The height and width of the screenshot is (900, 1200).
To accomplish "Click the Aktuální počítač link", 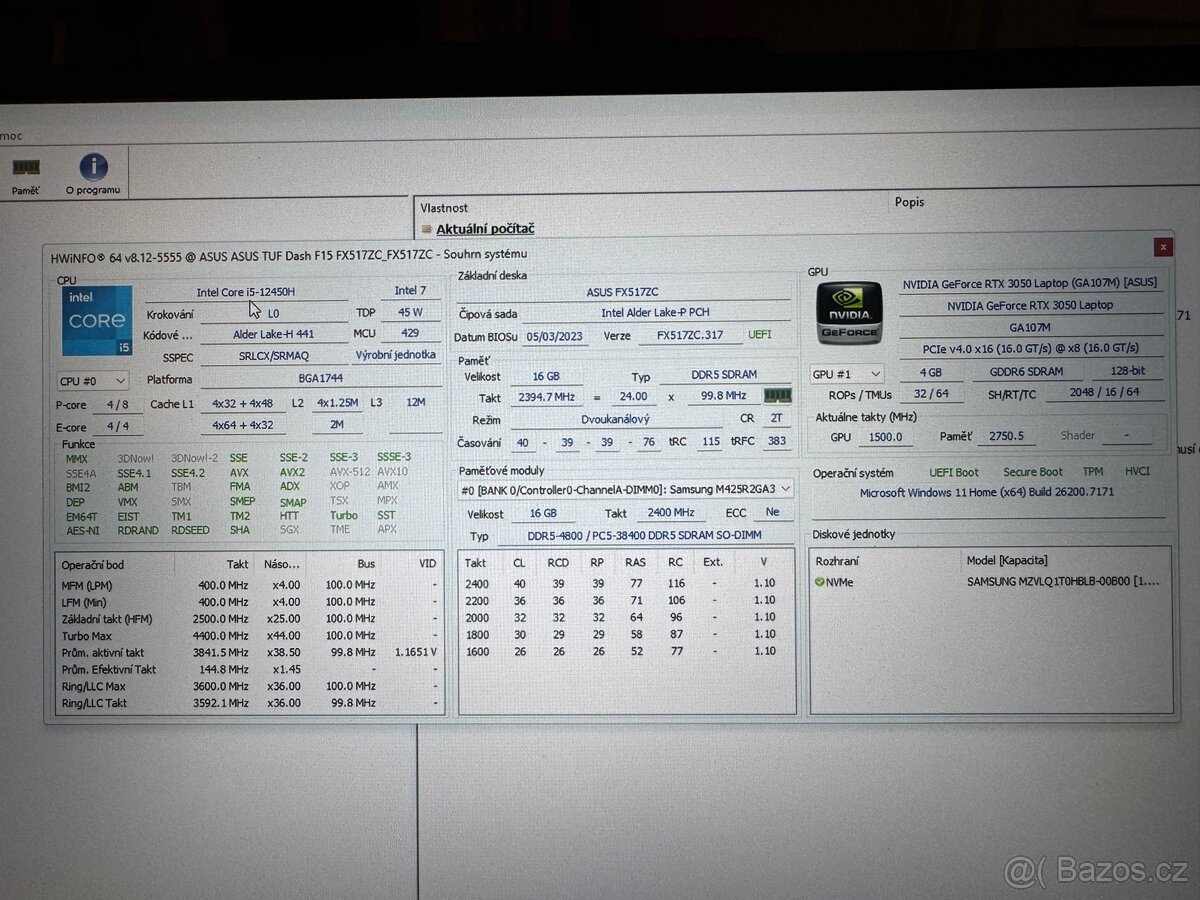I will (486, 228).
